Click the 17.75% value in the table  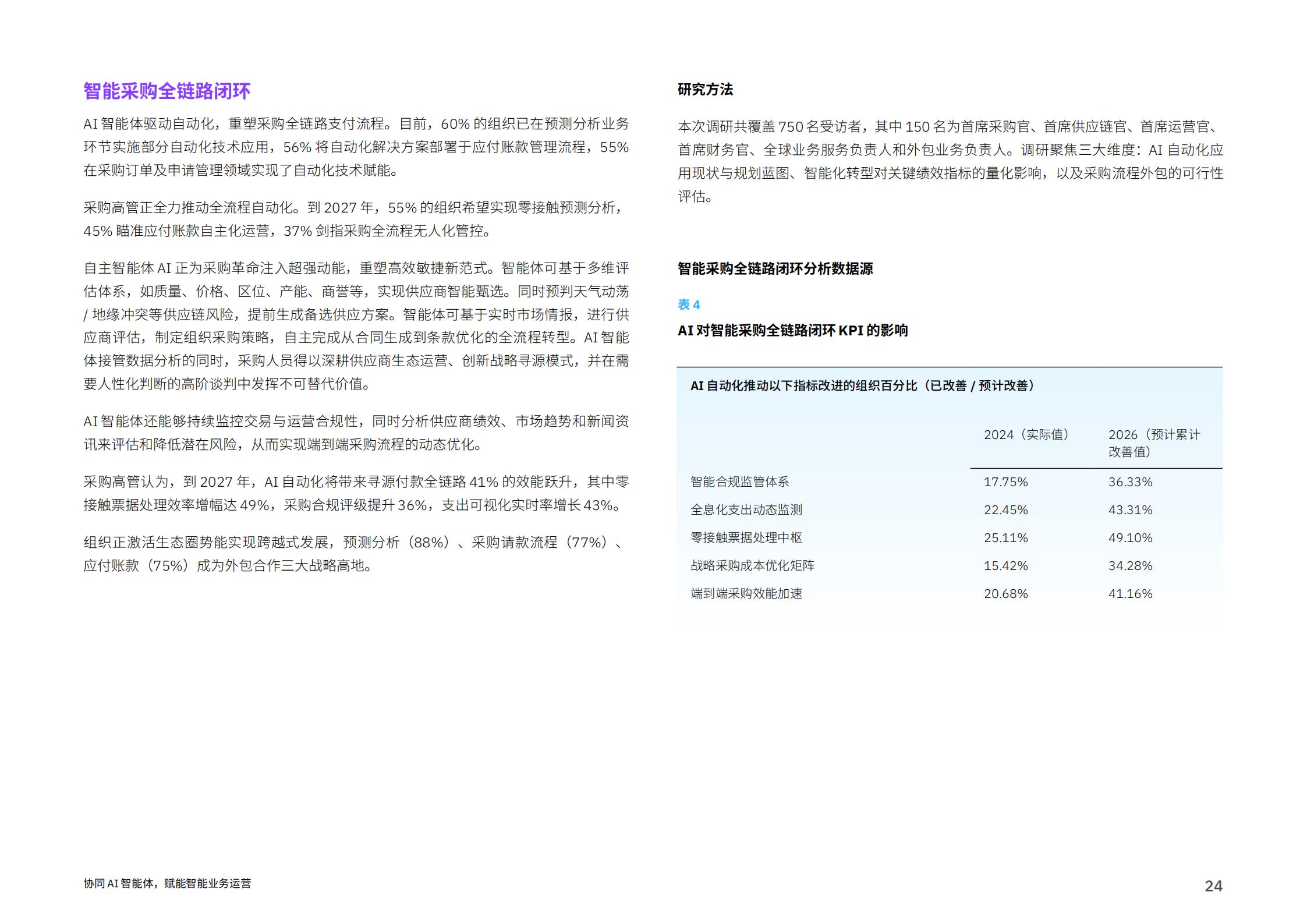click(x=1005, y=482)
